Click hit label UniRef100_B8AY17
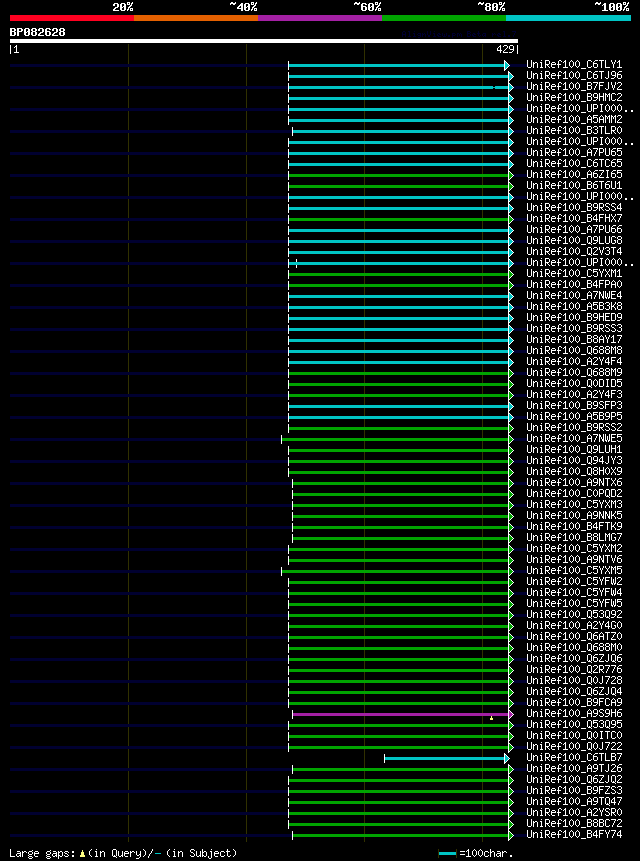Screen dimensions: 640x861 pos(574,339)
